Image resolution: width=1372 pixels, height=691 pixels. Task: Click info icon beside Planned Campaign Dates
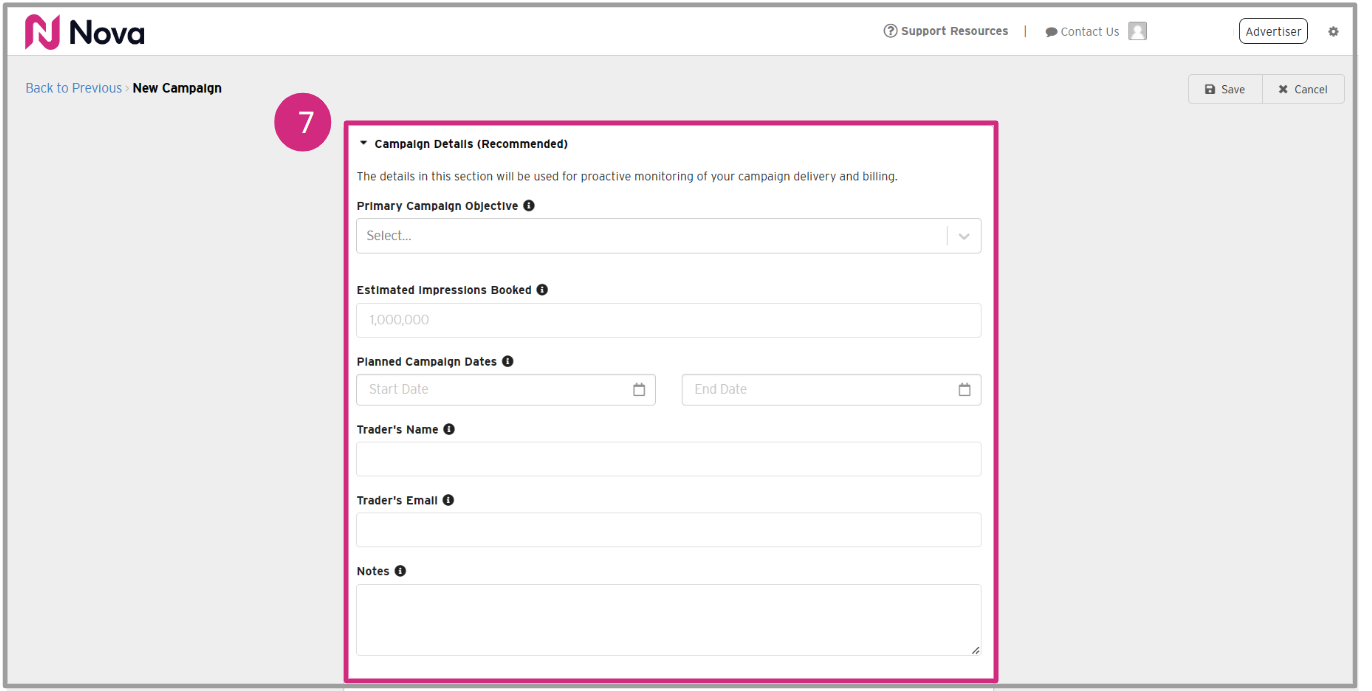pos(508,361)
